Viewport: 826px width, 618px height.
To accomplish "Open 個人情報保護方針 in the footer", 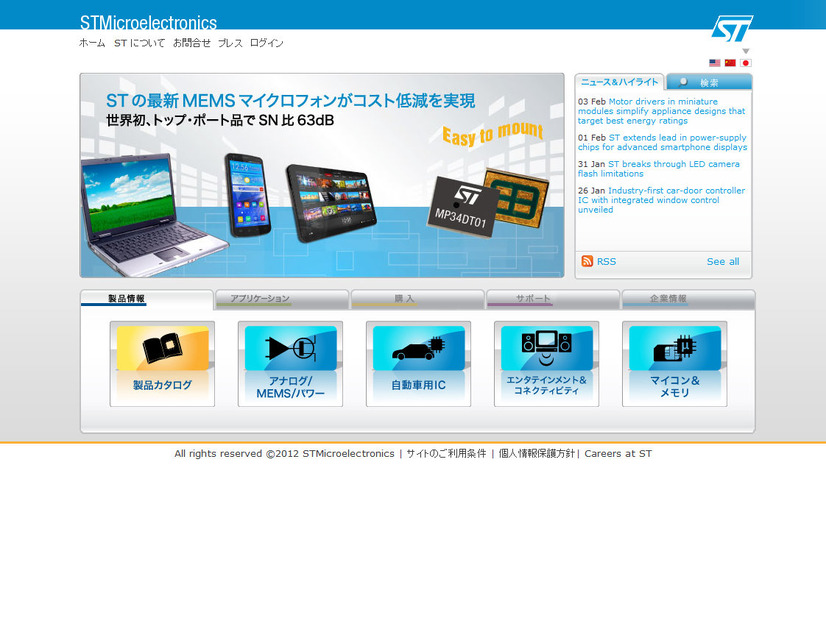I will coord(536,454).
